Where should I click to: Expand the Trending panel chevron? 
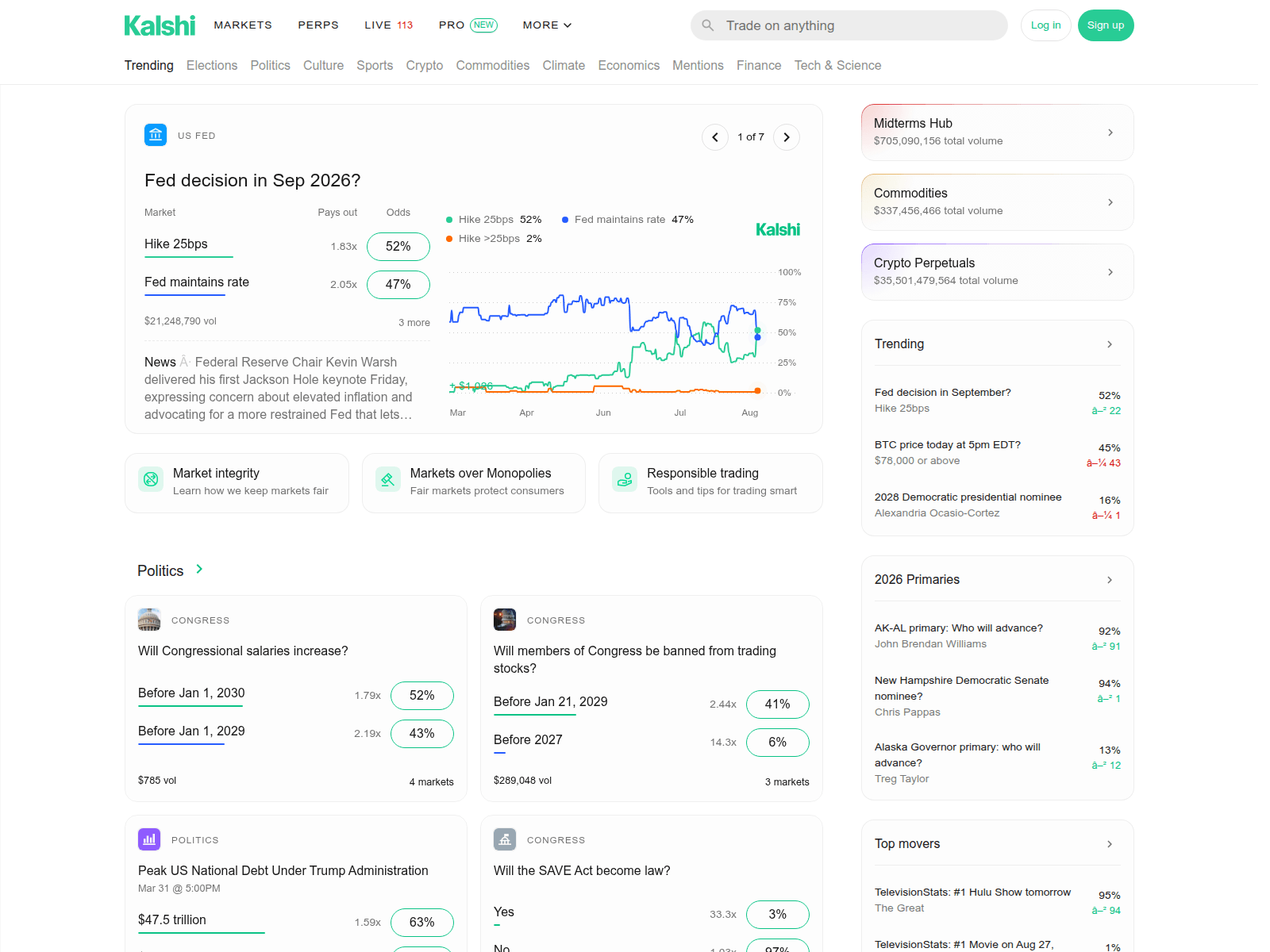click(x=1110, y=344)
